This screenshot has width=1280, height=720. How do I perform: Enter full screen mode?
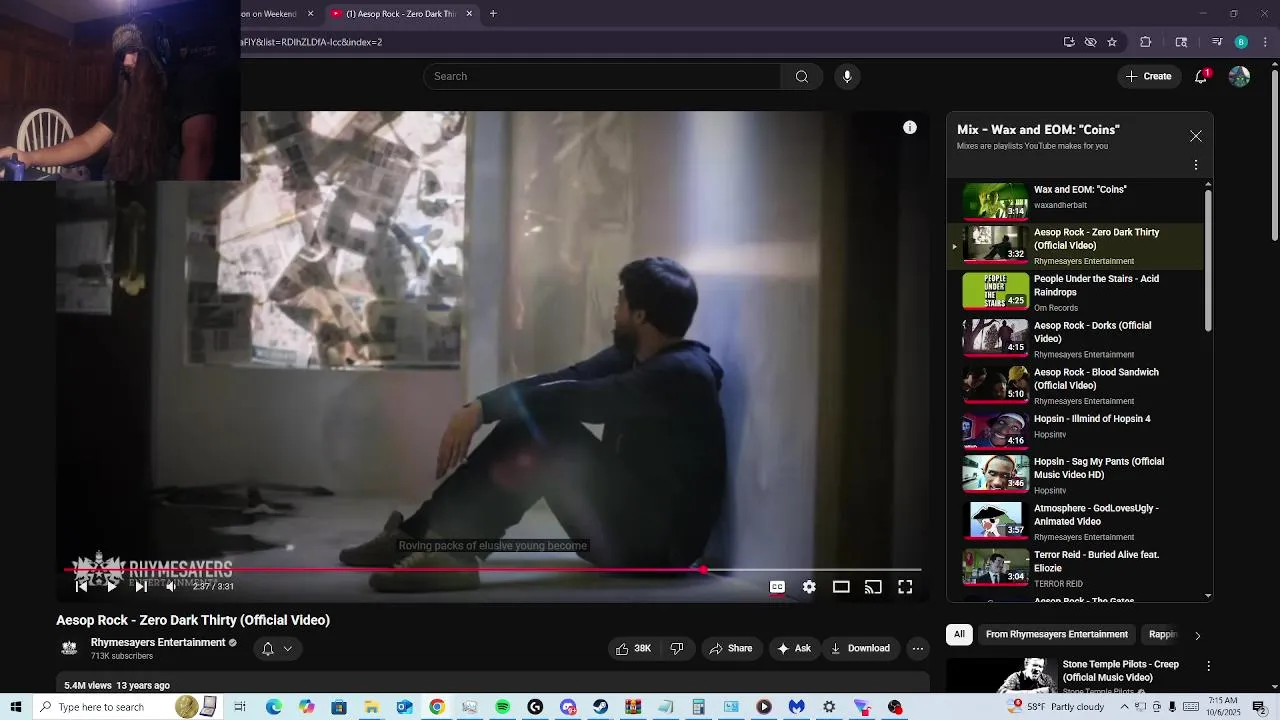tap(905, 587)
